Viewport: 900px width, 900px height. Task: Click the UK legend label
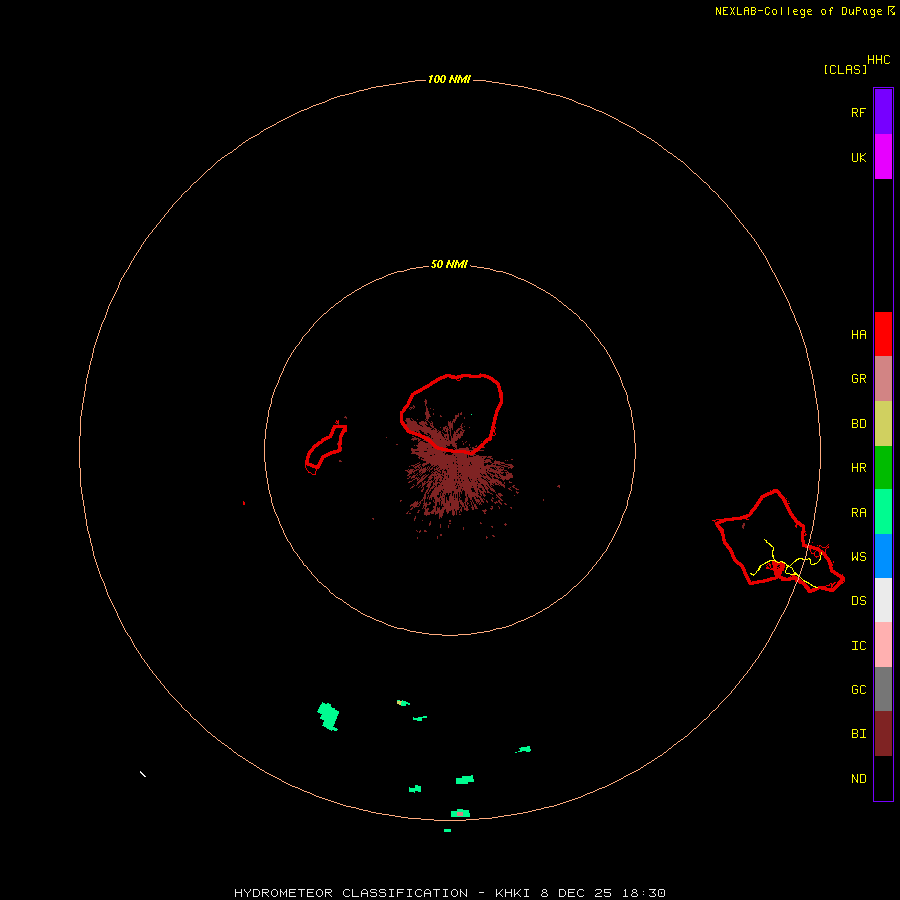(858, 158)
